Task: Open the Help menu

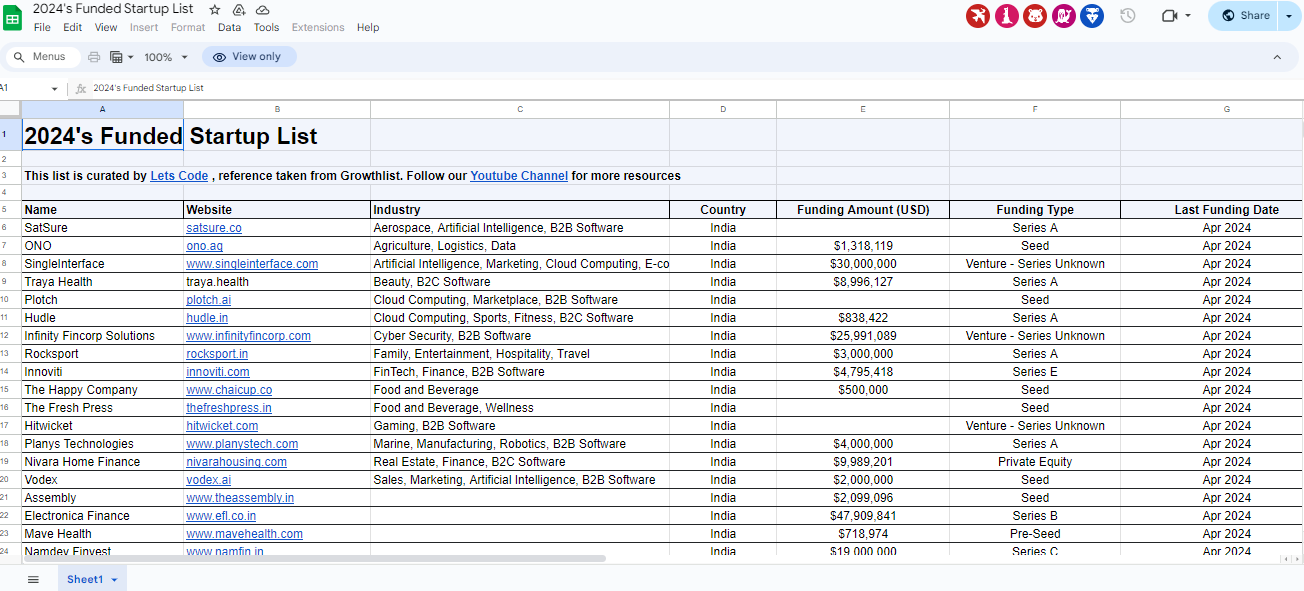Action: click(368, 28)
